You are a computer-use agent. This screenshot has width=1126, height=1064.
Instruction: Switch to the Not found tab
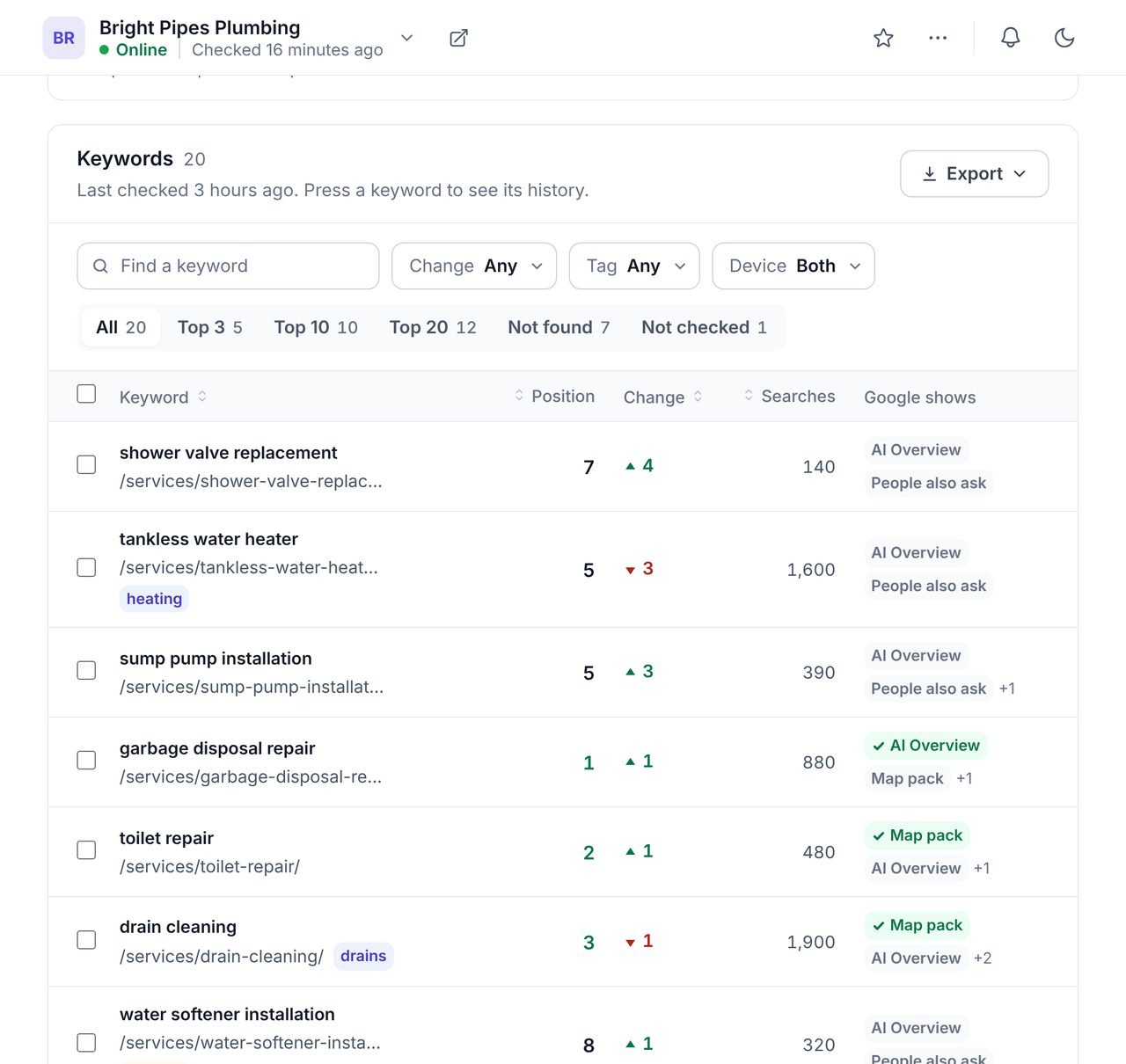click(559, 327)
